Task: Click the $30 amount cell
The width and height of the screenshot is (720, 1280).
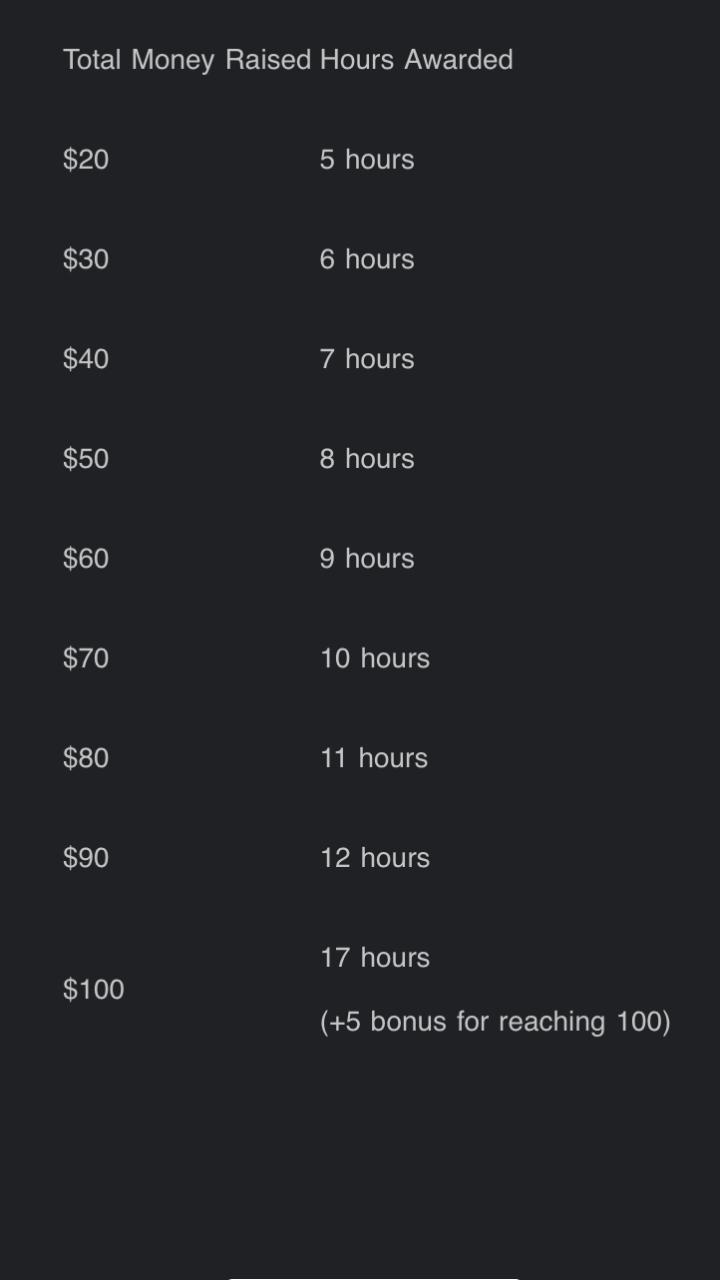Action: coord(86,260)
